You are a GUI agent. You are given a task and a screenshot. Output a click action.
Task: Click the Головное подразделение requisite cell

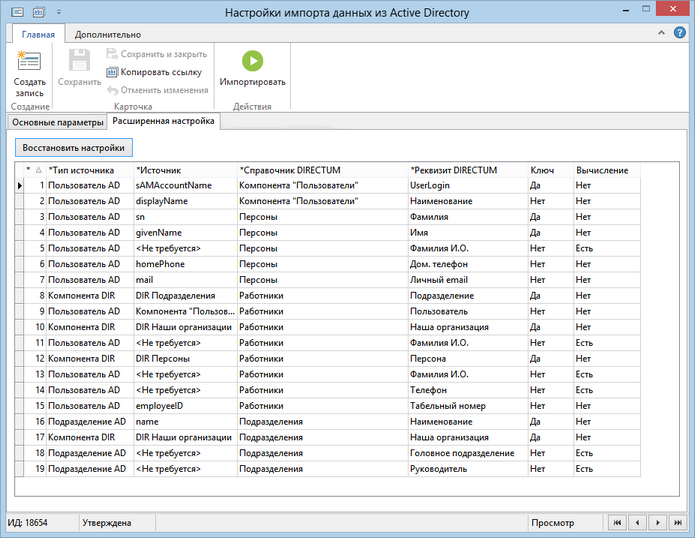(x=468, y=453)
